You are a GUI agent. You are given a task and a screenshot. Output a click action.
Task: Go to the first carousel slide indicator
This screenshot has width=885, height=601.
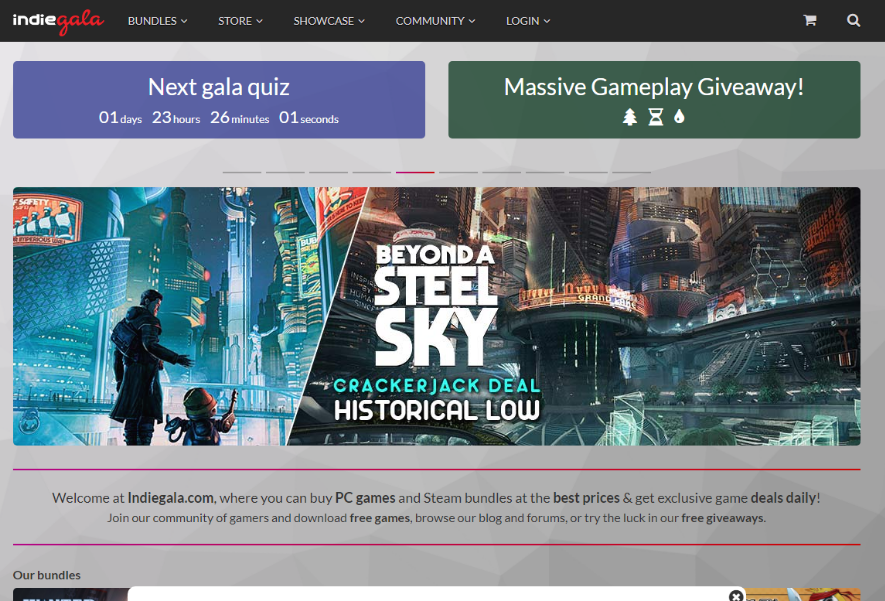click(x=242, y=172)
